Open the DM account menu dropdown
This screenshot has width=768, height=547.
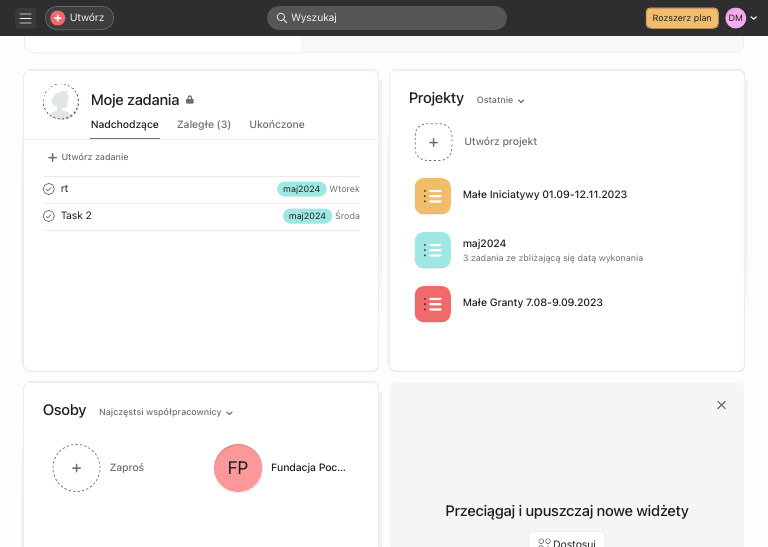click(x=742, y=18)
